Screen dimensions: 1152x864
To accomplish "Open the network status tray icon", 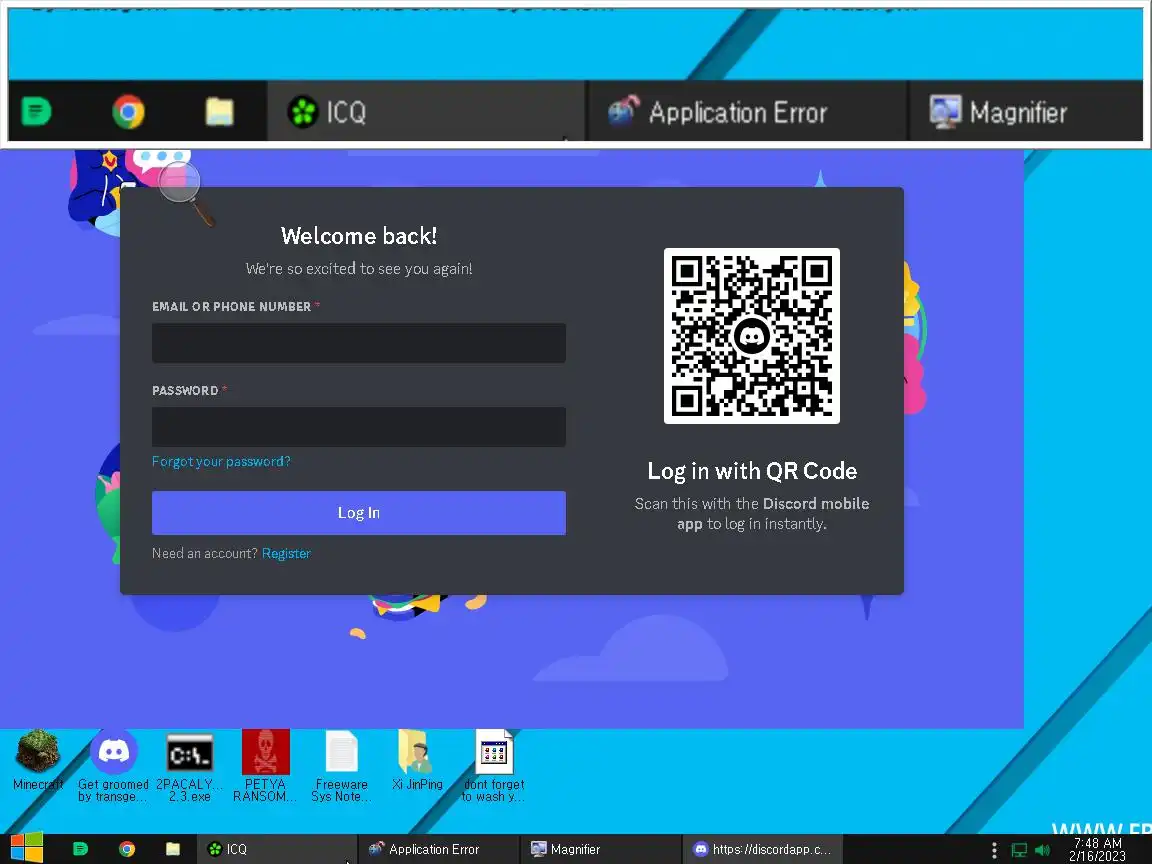I will click(1019, 850).
